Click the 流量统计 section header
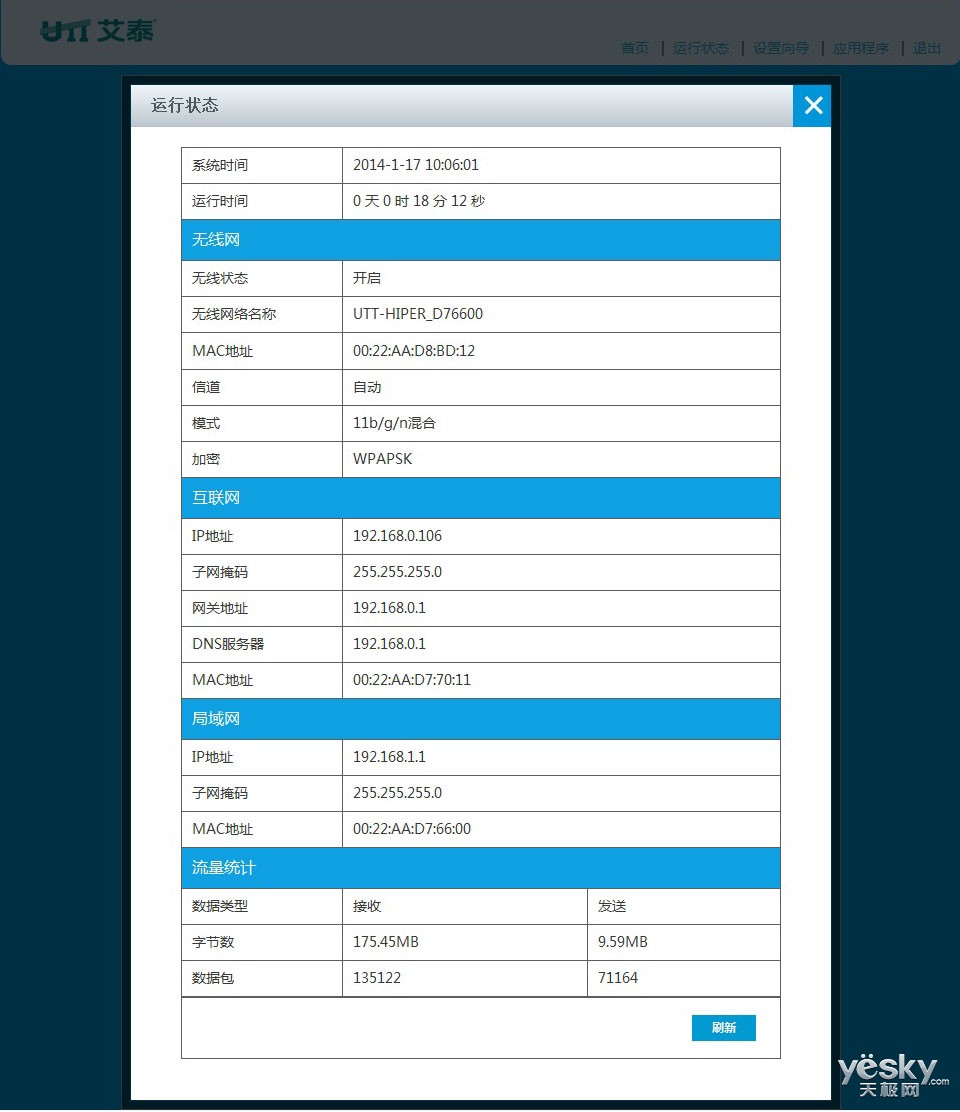The width and height of the screenshot is (960, 1112). point(481,868)
